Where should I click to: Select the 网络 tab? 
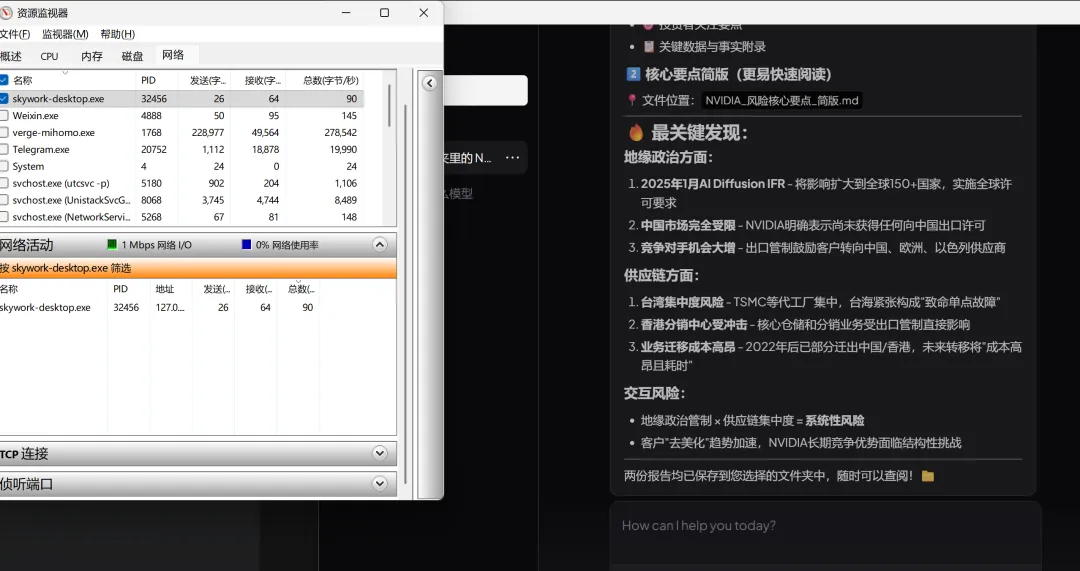click(173, 55)
